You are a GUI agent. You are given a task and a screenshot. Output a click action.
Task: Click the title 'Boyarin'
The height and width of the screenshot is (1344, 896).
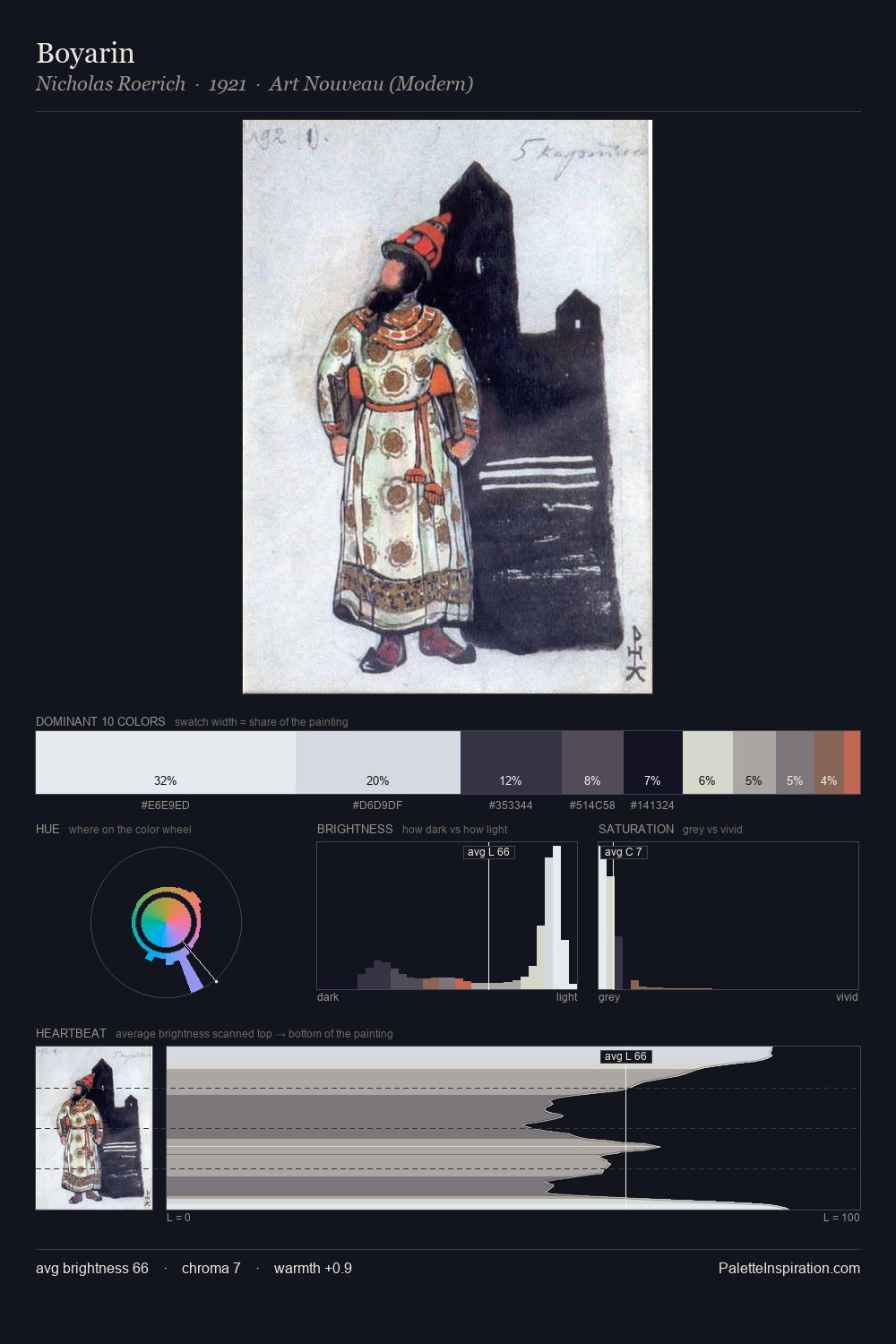coord(85,53)
